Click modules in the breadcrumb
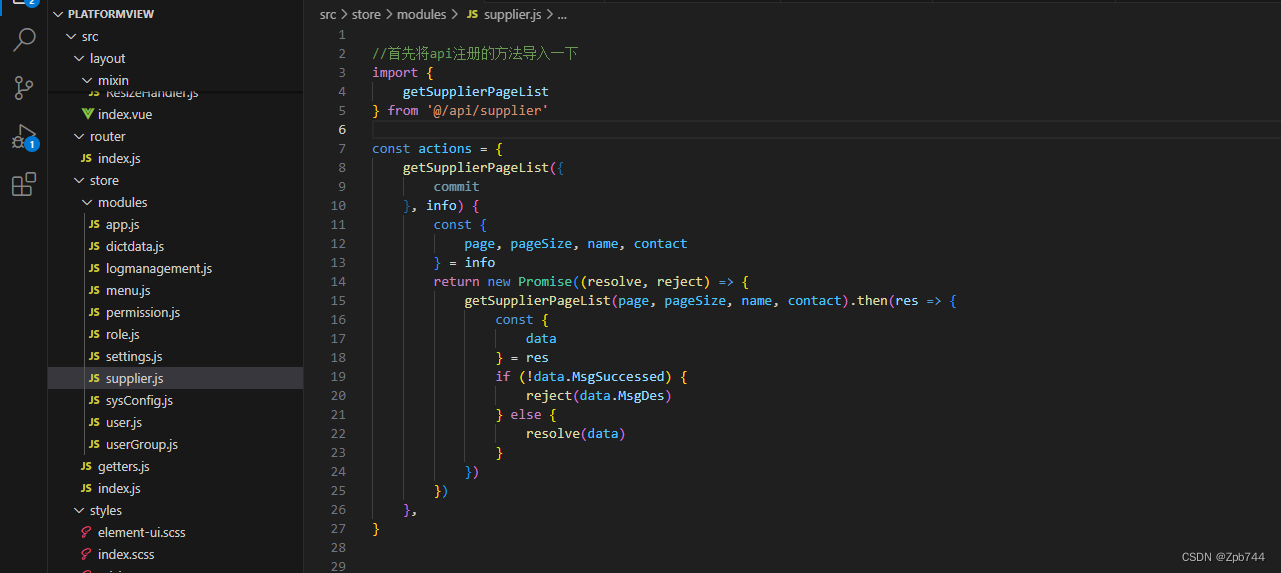Viewport: 1281px width, 573px height. (421, 14)
